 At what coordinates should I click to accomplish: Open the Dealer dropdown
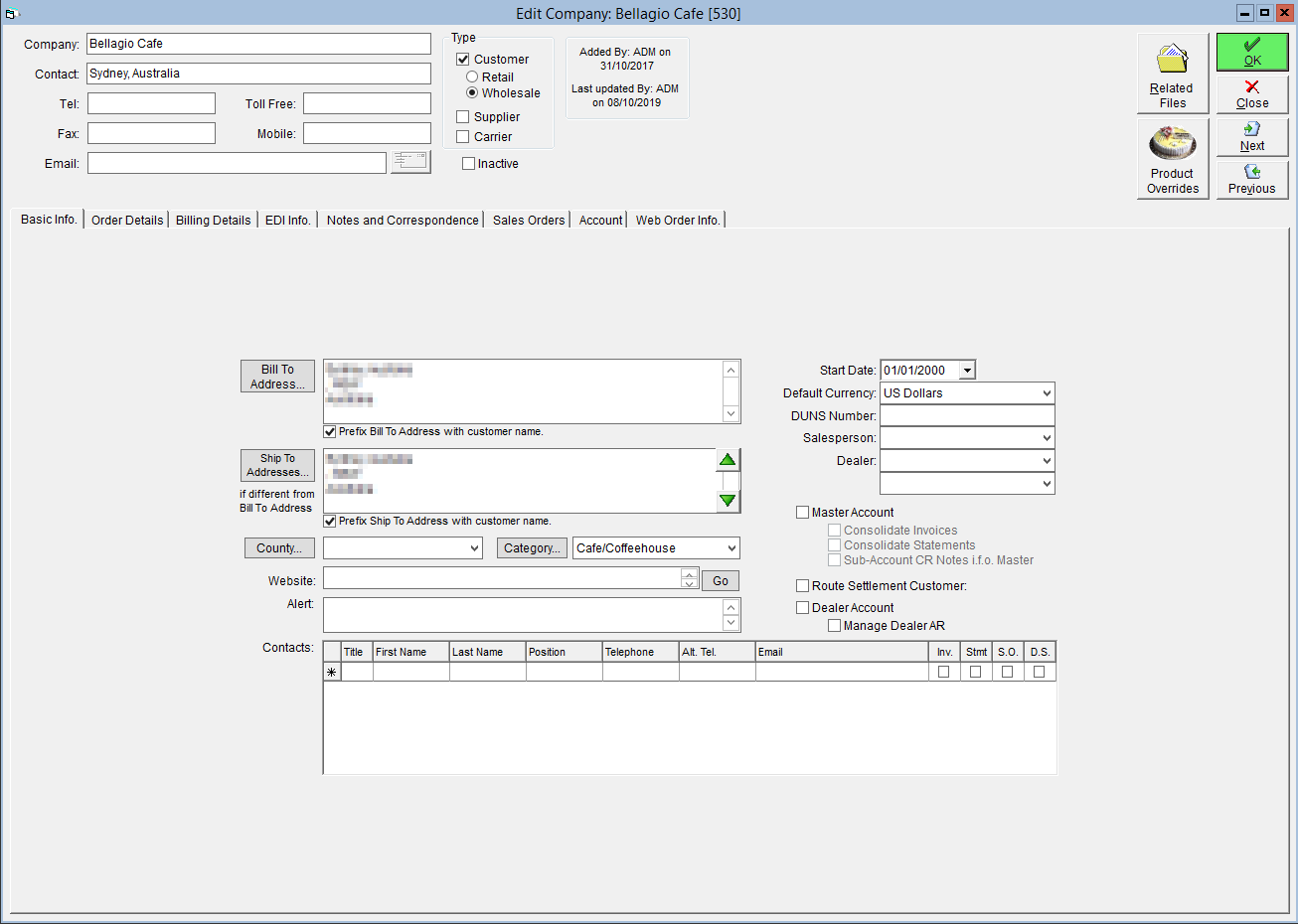(x=1047, y=461)
